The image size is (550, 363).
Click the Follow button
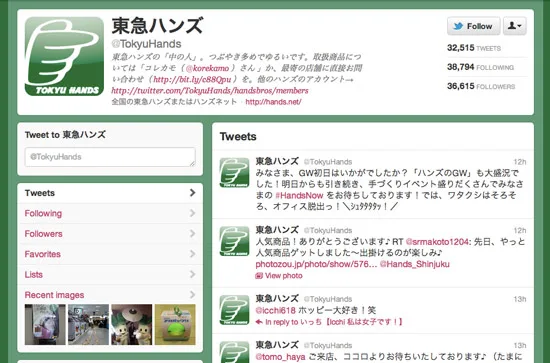(474, 26)
